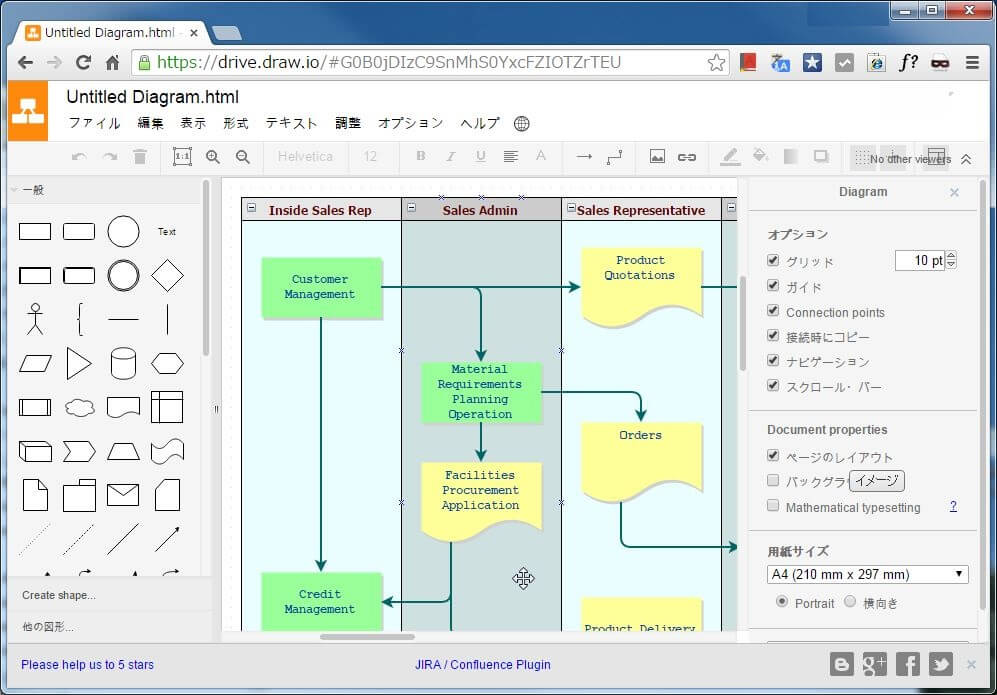Enable Mathematical typesetting checkbox
Image resolution: width=997 pixels, height=695 pixels.
click(x=773, y=506)
